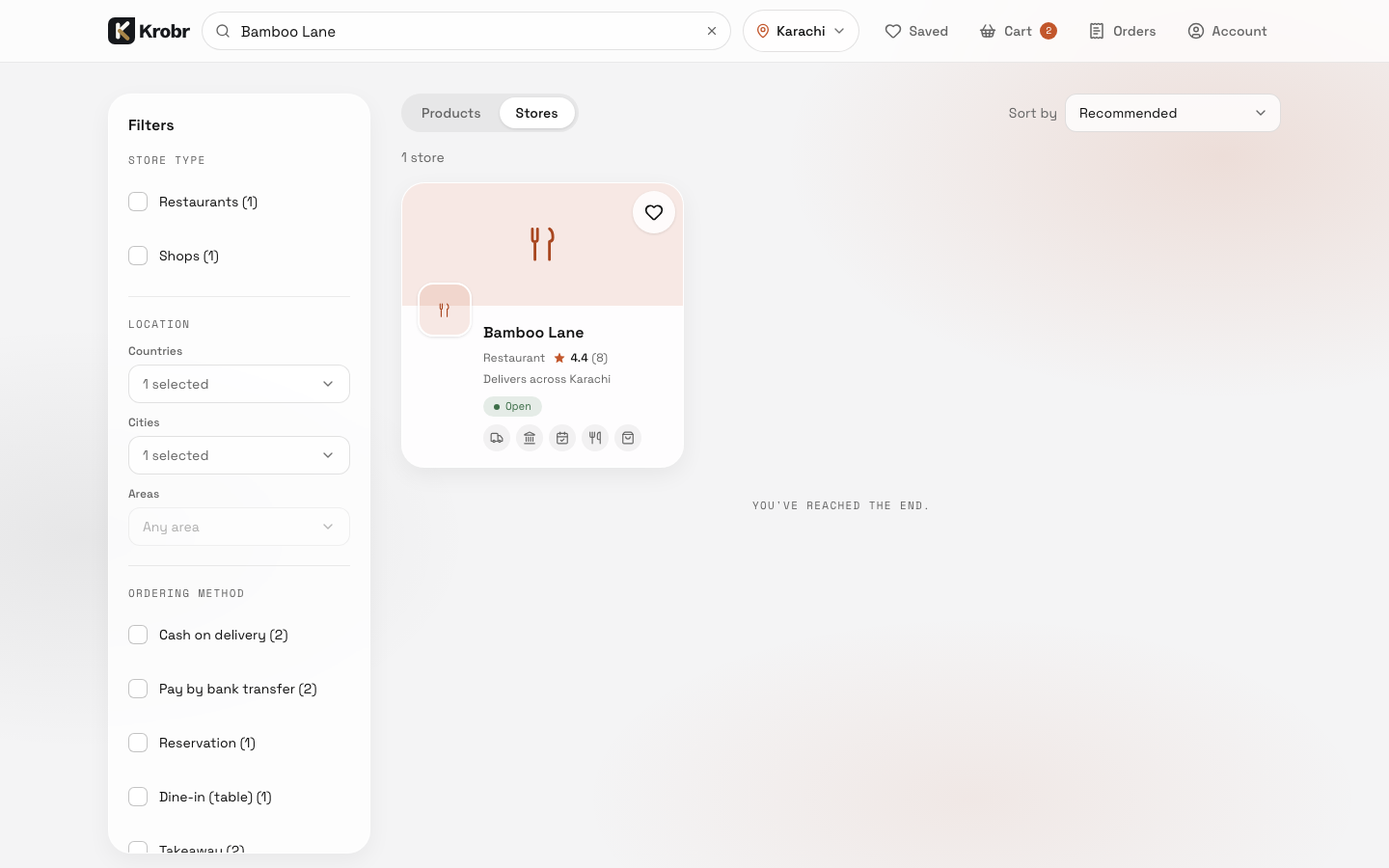Open the Account page

pos(1227,31)
